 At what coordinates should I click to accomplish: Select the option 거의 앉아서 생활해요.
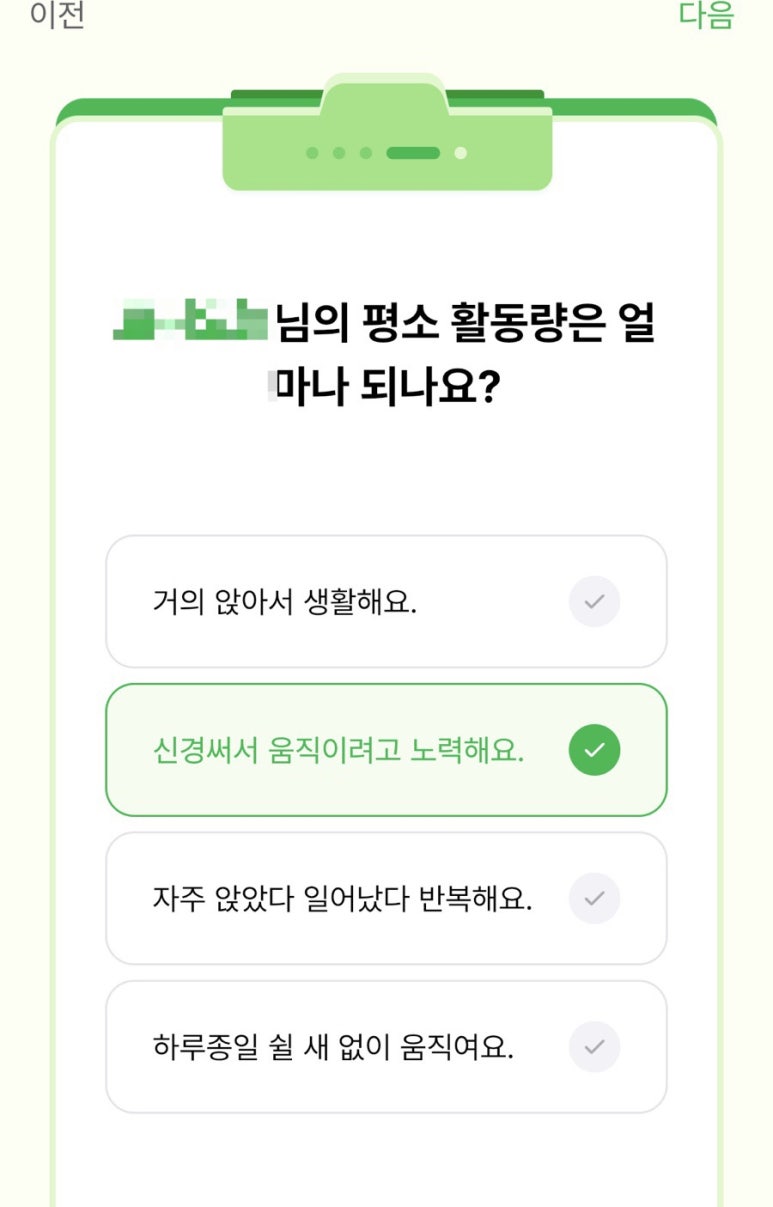pos(386,602)
